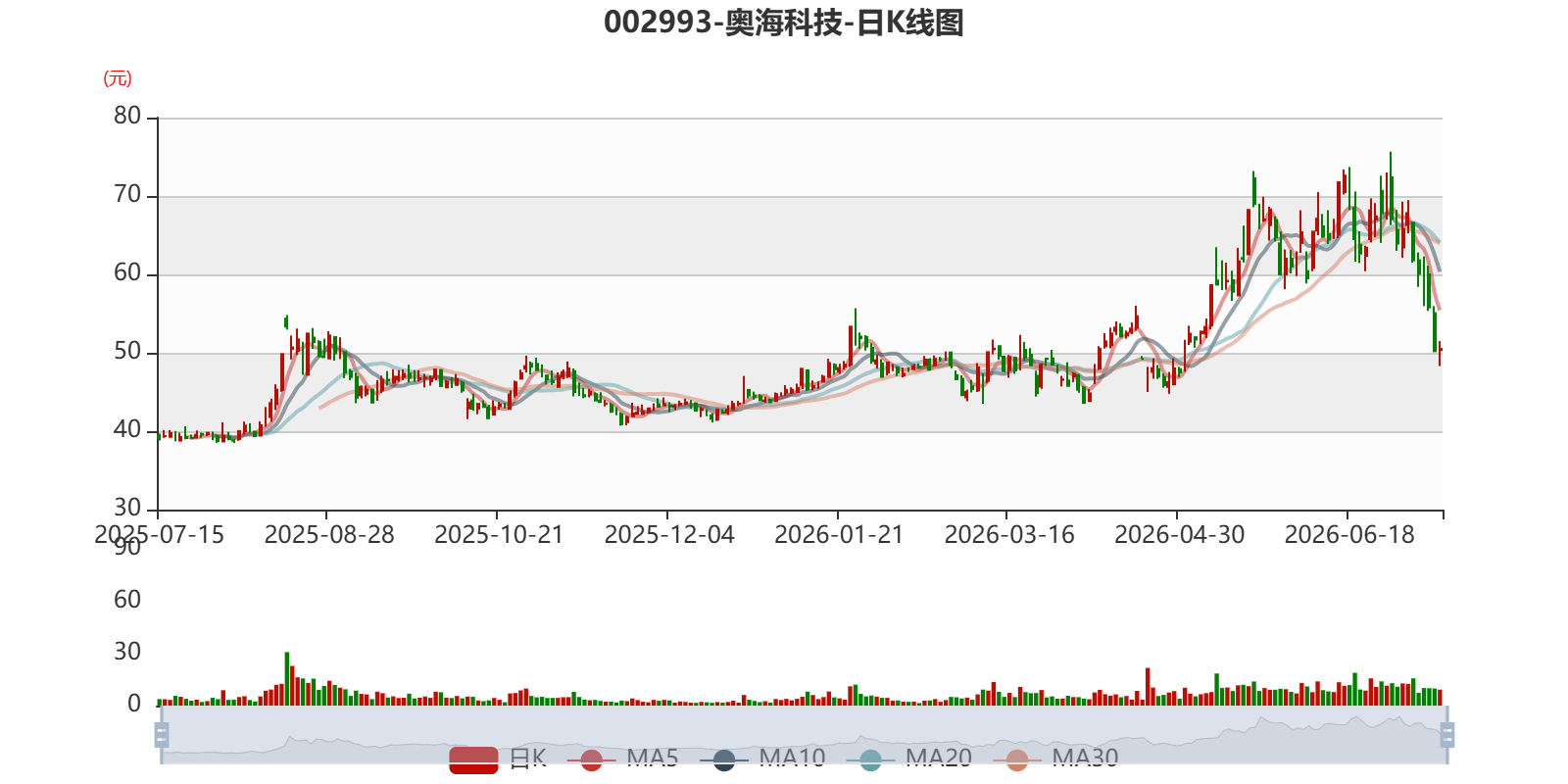Click the 2025-12-04 date label on the x-axis
This screenshot has width=1568, height=784.
click(669, 534)
